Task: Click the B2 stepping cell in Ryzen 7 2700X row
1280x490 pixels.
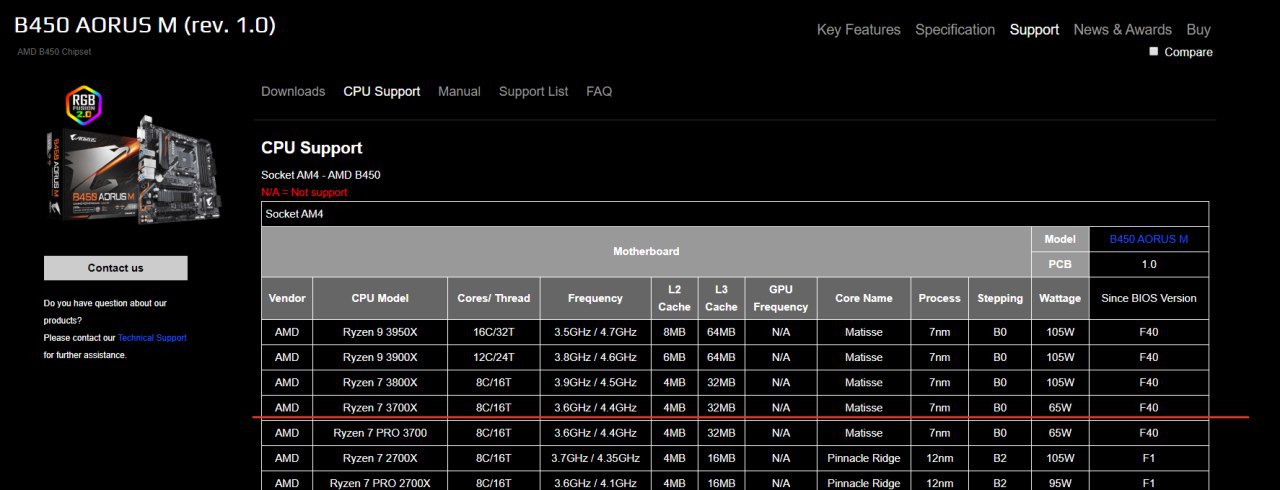Action: (x=1000, y=458)
